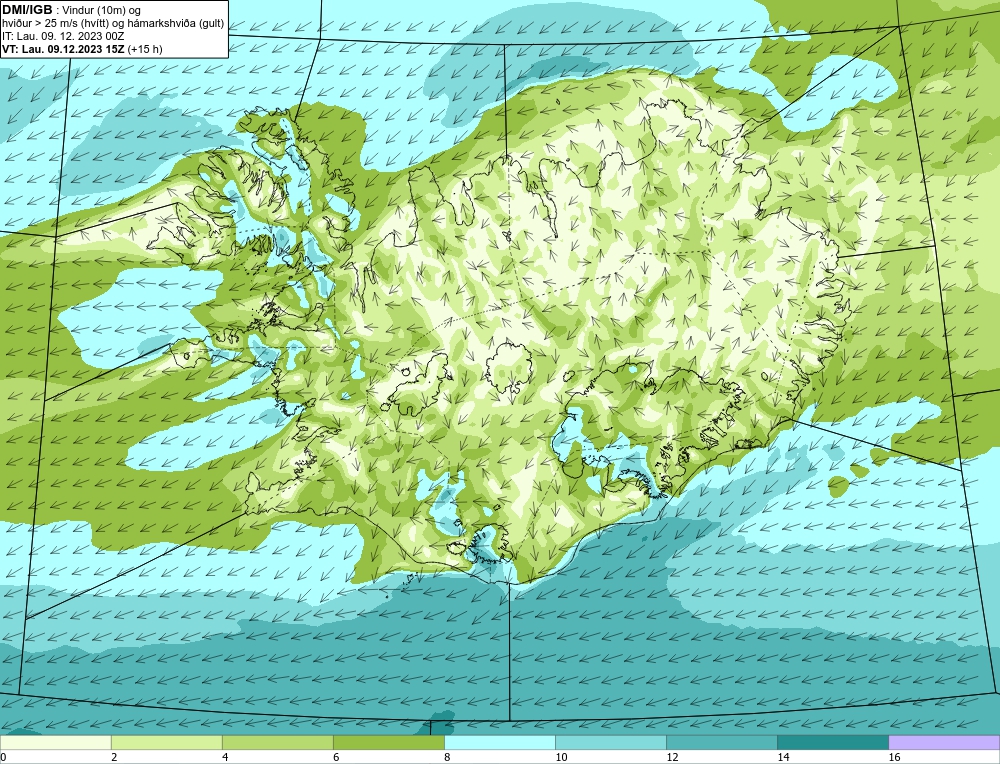Click the legend label '0'
Screen dimensions: 1000x764
[x=3, y=757]
